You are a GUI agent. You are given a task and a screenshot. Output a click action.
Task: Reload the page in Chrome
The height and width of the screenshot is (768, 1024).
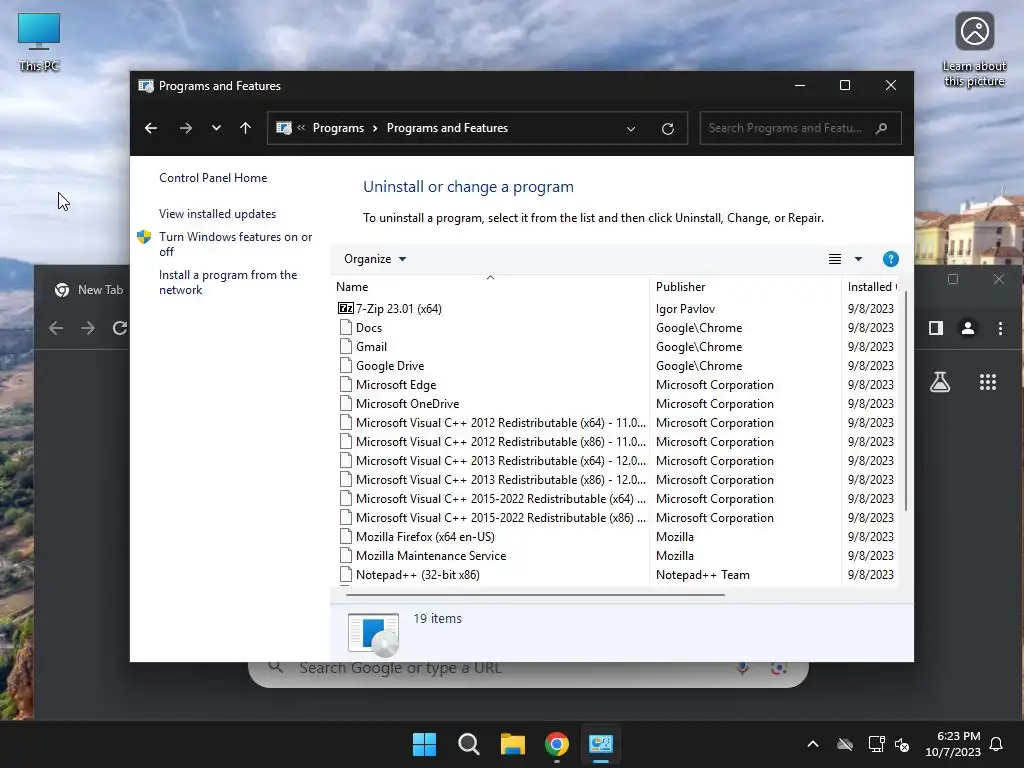tap(120, 328)
